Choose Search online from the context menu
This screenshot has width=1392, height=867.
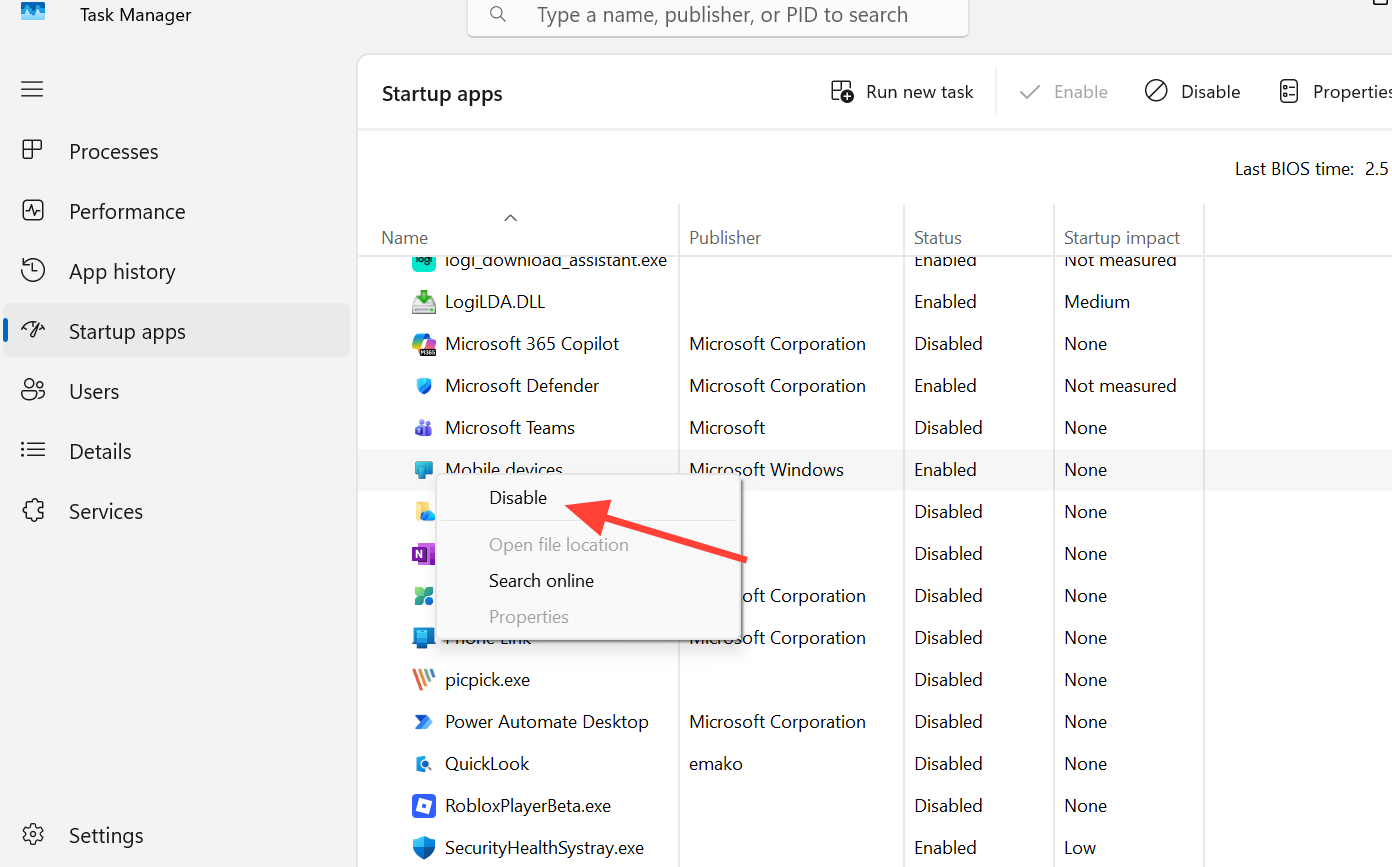click(541, 581)
